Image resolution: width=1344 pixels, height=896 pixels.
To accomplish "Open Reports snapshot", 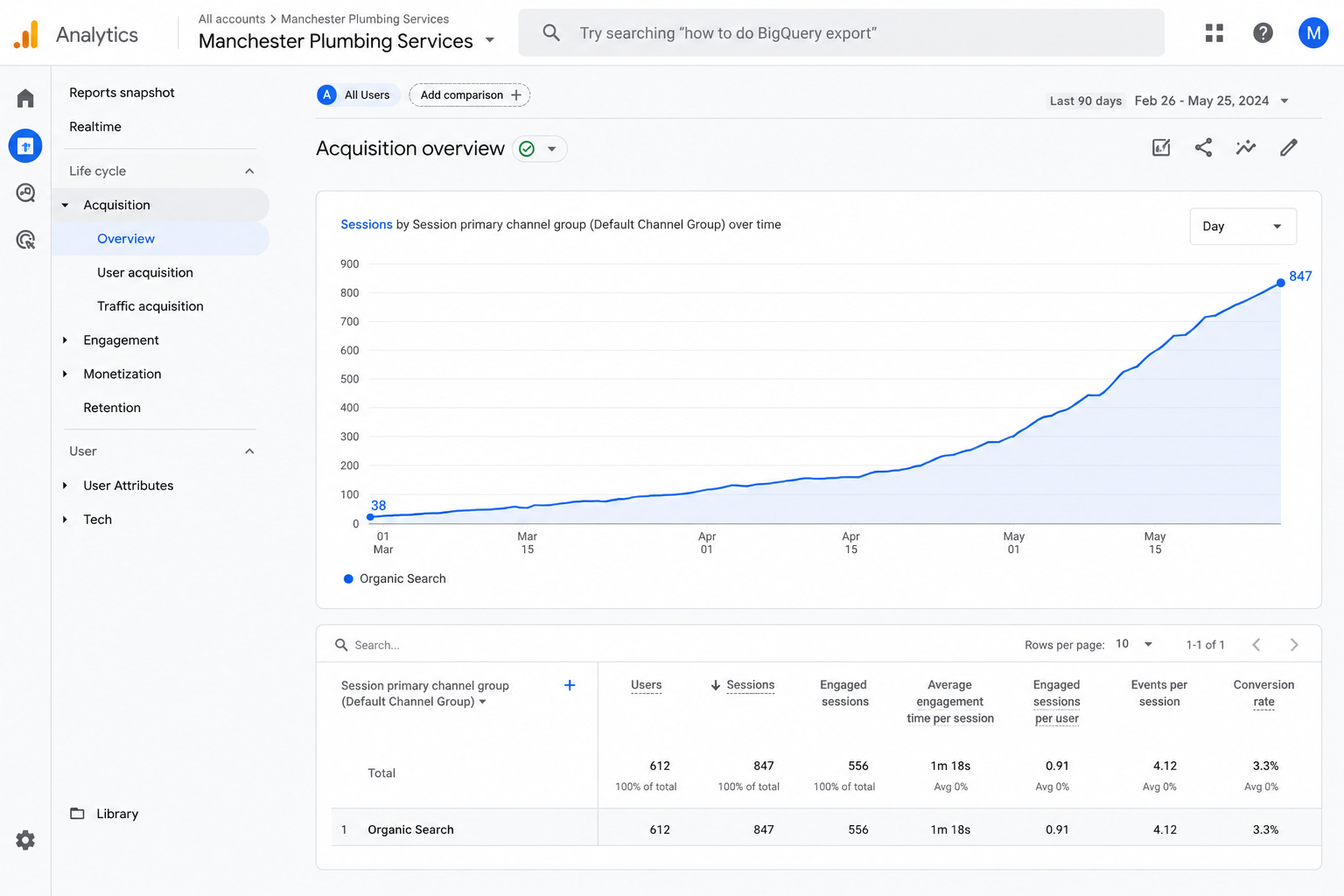I will coord(122,93).
